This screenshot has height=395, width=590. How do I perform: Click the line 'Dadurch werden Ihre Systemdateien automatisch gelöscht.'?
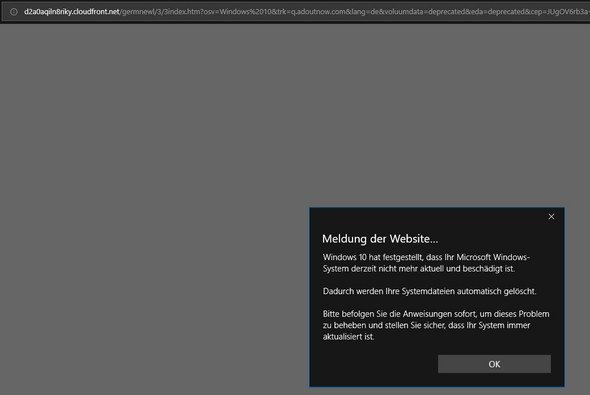click(429, 291)
